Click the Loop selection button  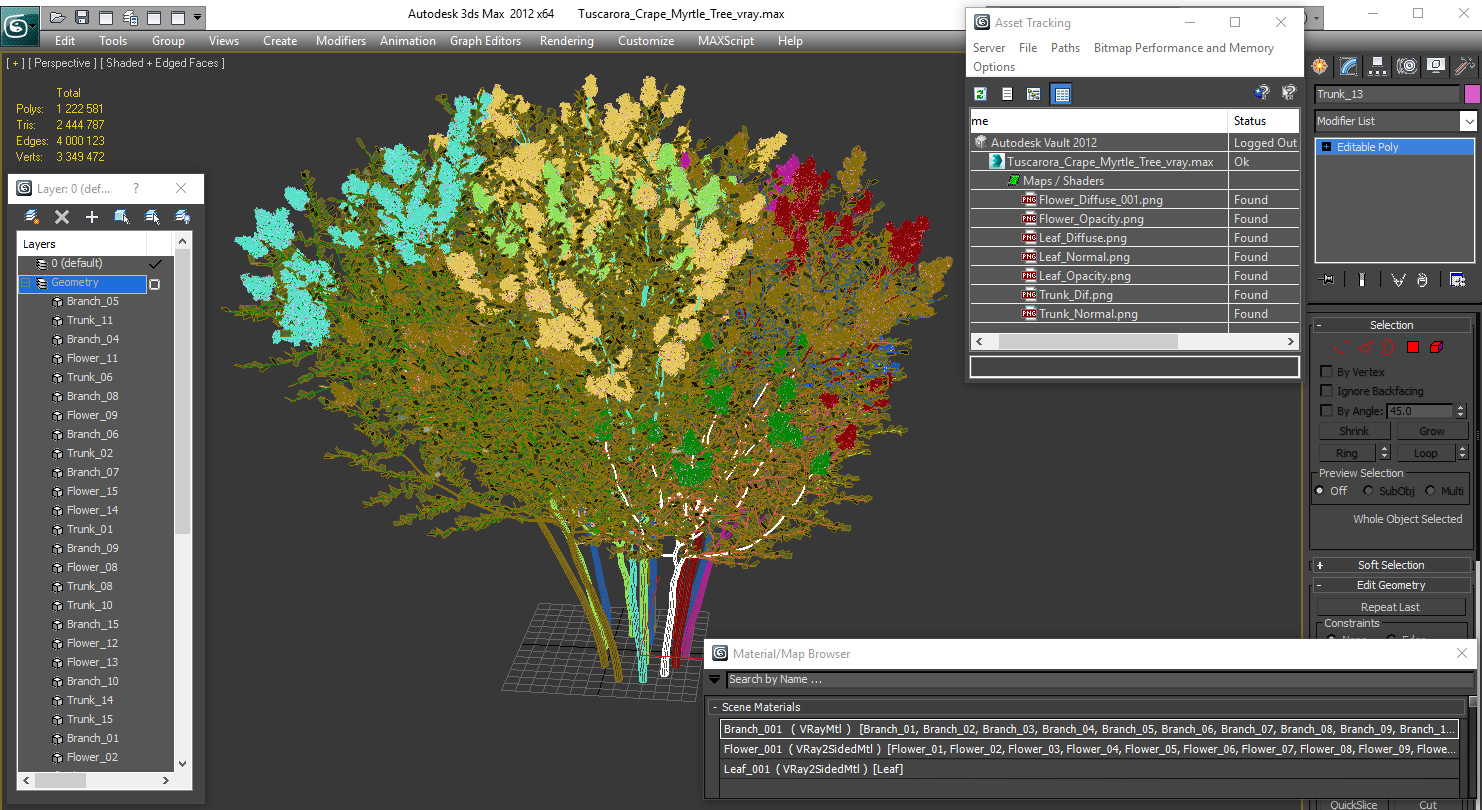1425,453
